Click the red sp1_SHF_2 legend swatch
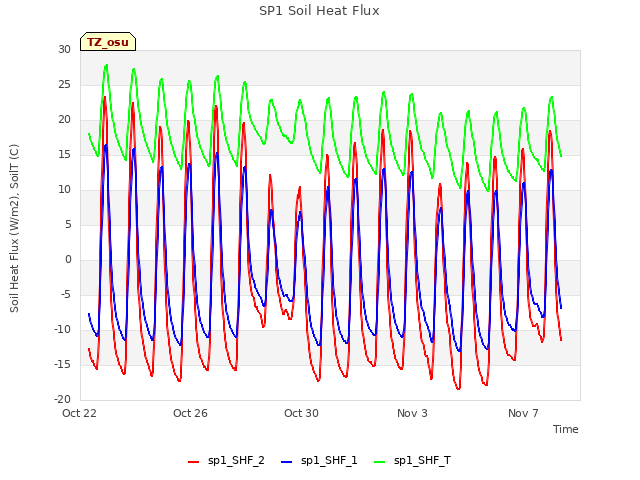640x480 pixels. coord(193,462)
